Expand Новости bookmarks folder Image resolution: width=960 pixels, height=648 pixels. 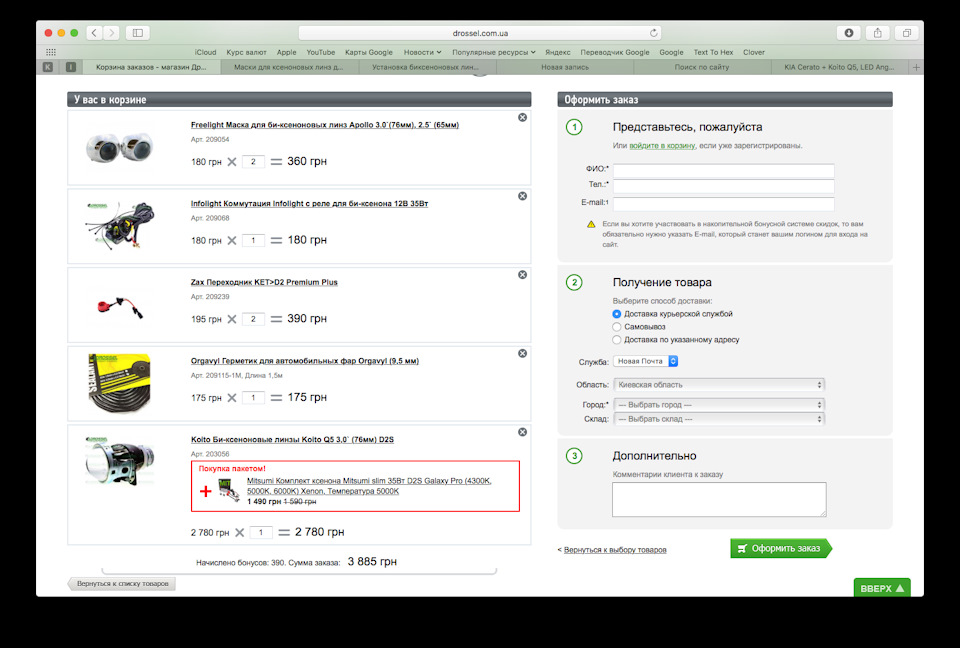(x=422, y=52)
